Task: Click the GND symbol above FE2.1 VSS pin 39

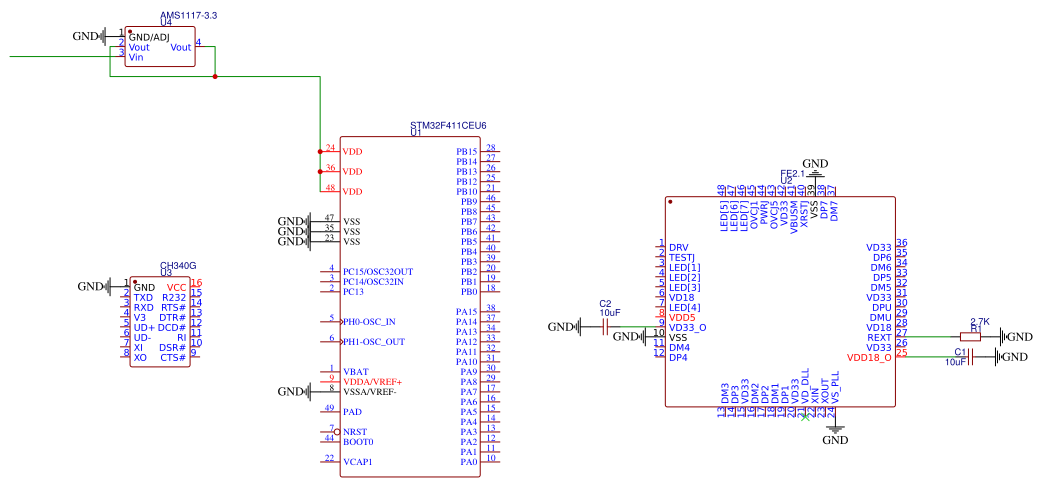Action: click(x=815, y=168)
